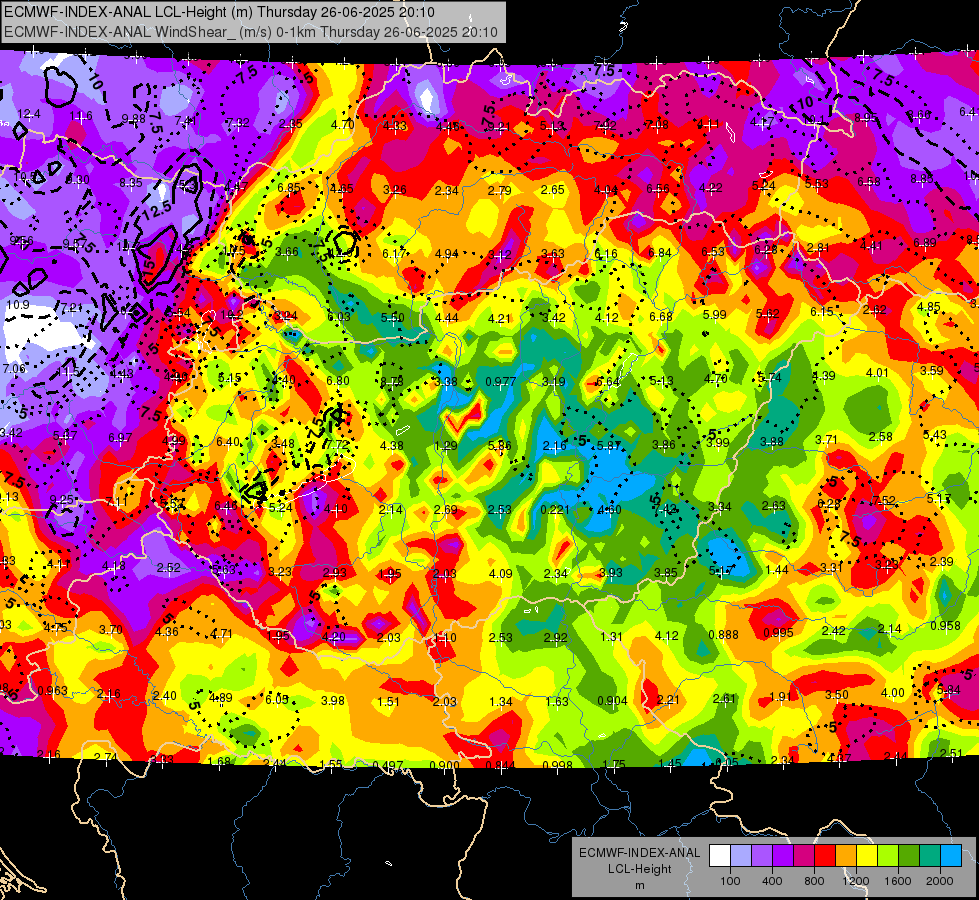Click the map value 0.963
979x900 pixels.
pos(52,691)
